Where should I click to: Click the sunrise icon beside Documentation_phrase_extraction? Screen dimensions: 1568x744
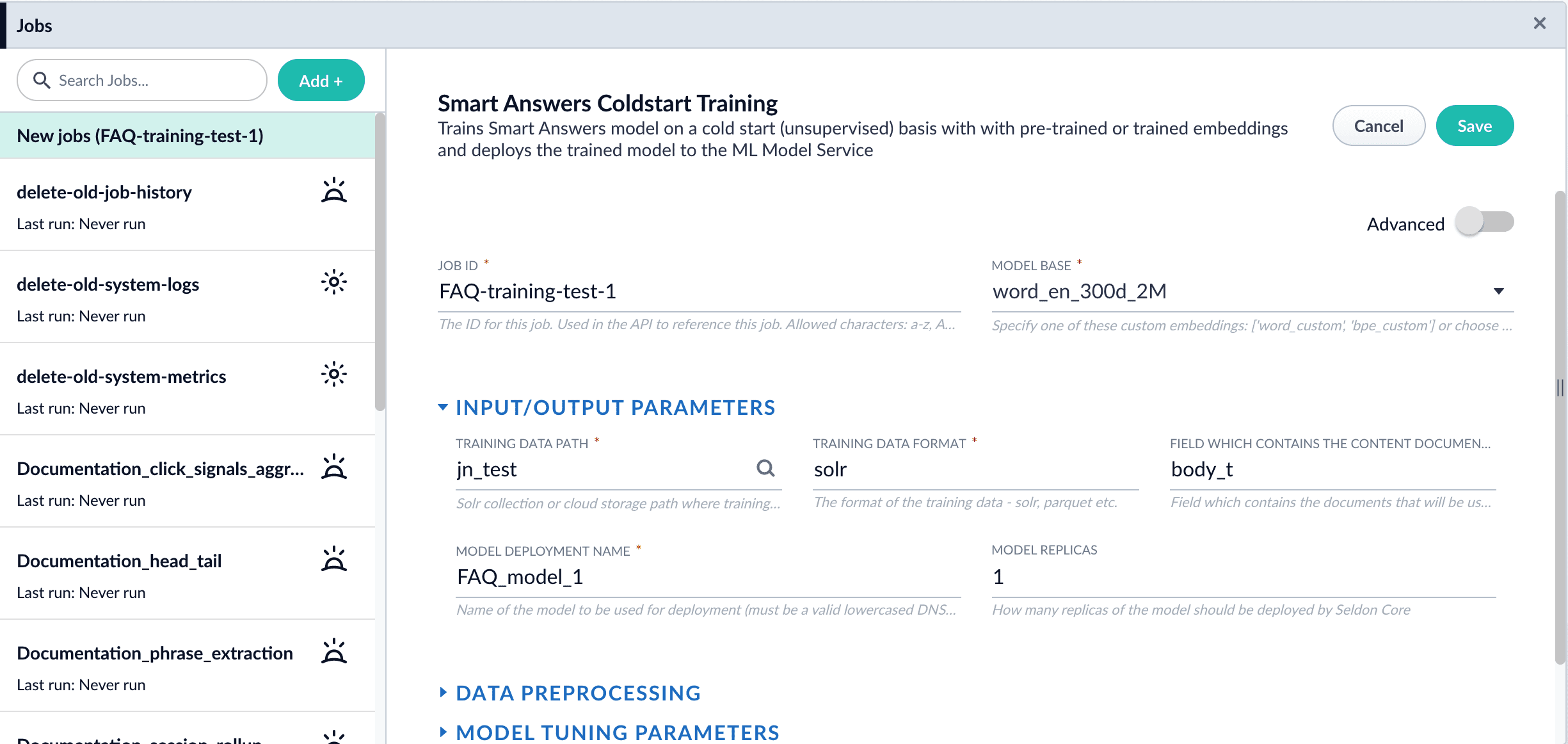coord(335,651)
